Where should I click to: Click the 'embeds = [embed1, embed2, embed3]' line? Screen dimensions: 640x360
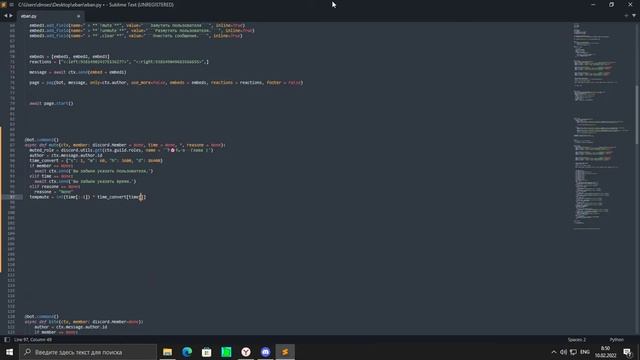click(x=69, y=56)
